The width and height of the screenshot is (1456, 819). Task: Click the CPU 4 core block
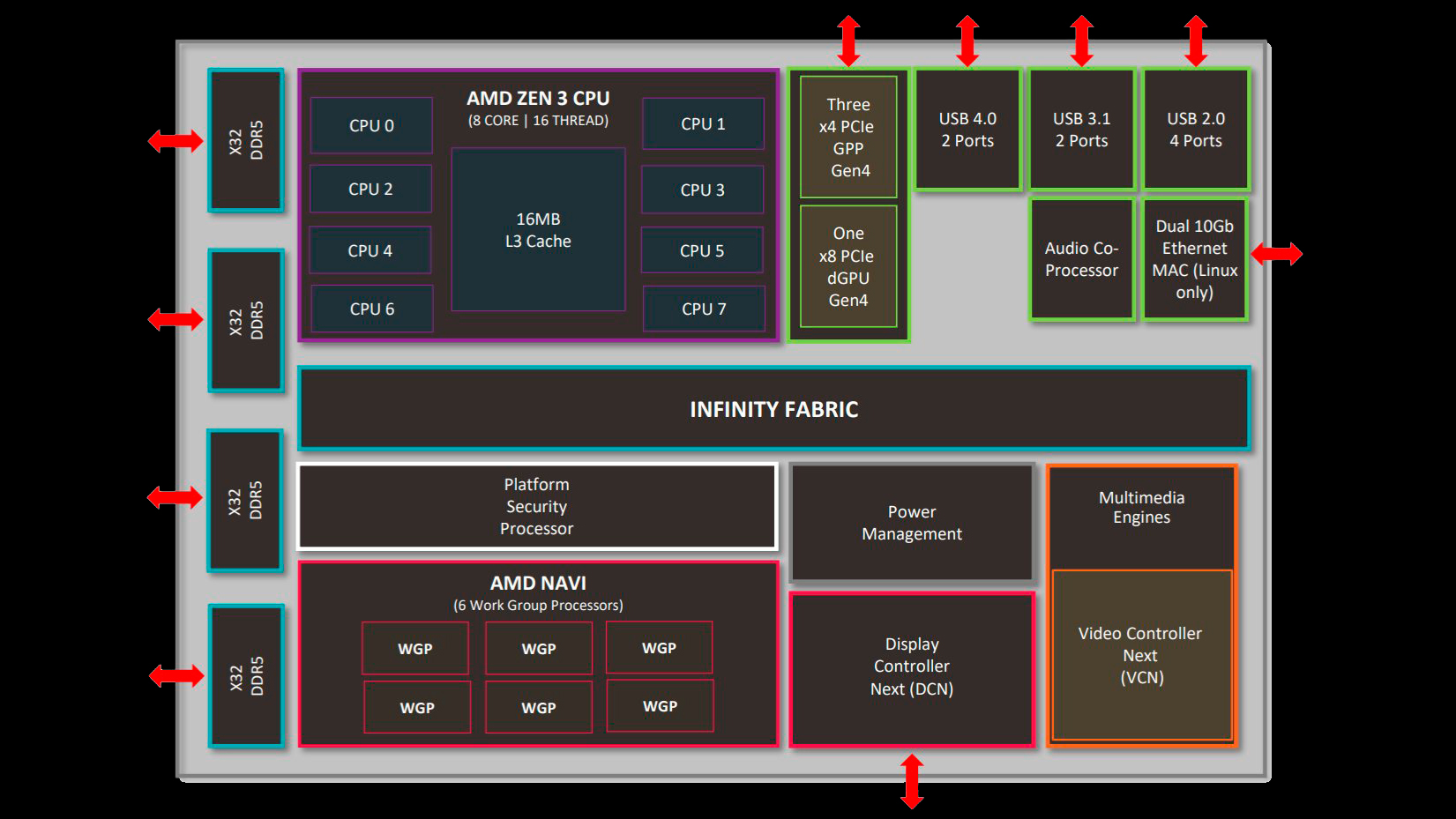coord(370,250)
